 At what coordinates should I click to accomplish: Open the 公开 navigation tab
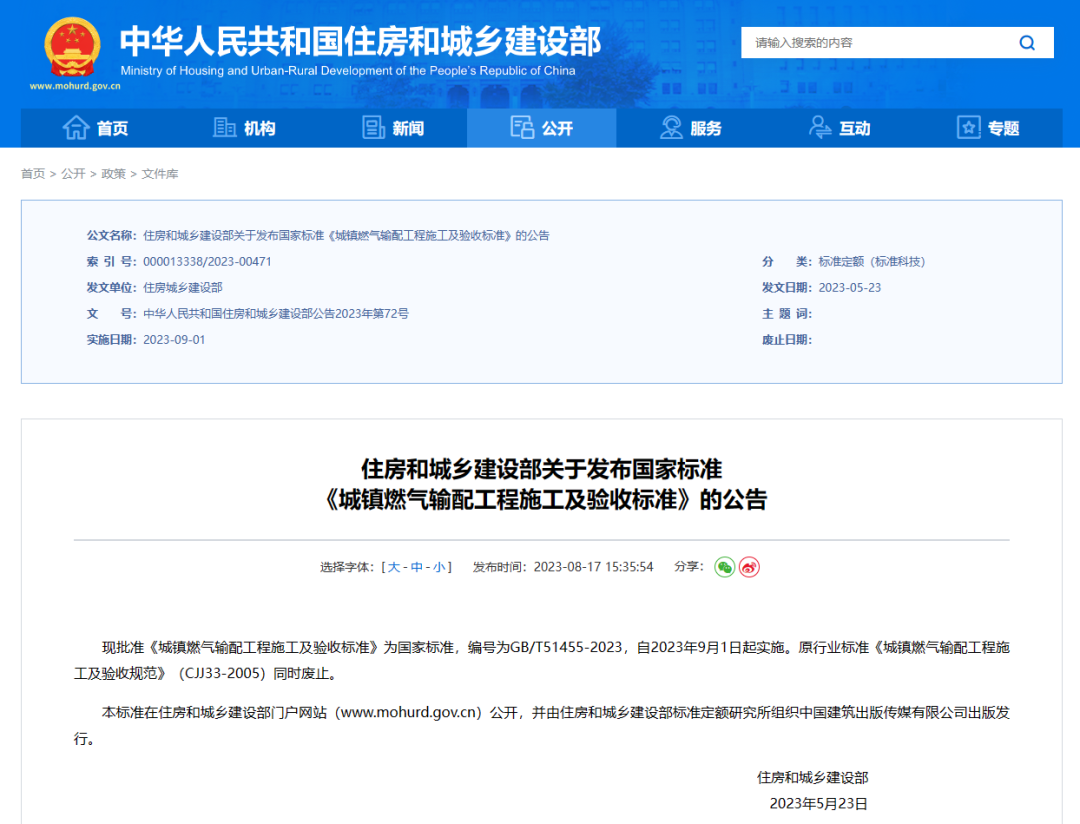pos(541,127)
